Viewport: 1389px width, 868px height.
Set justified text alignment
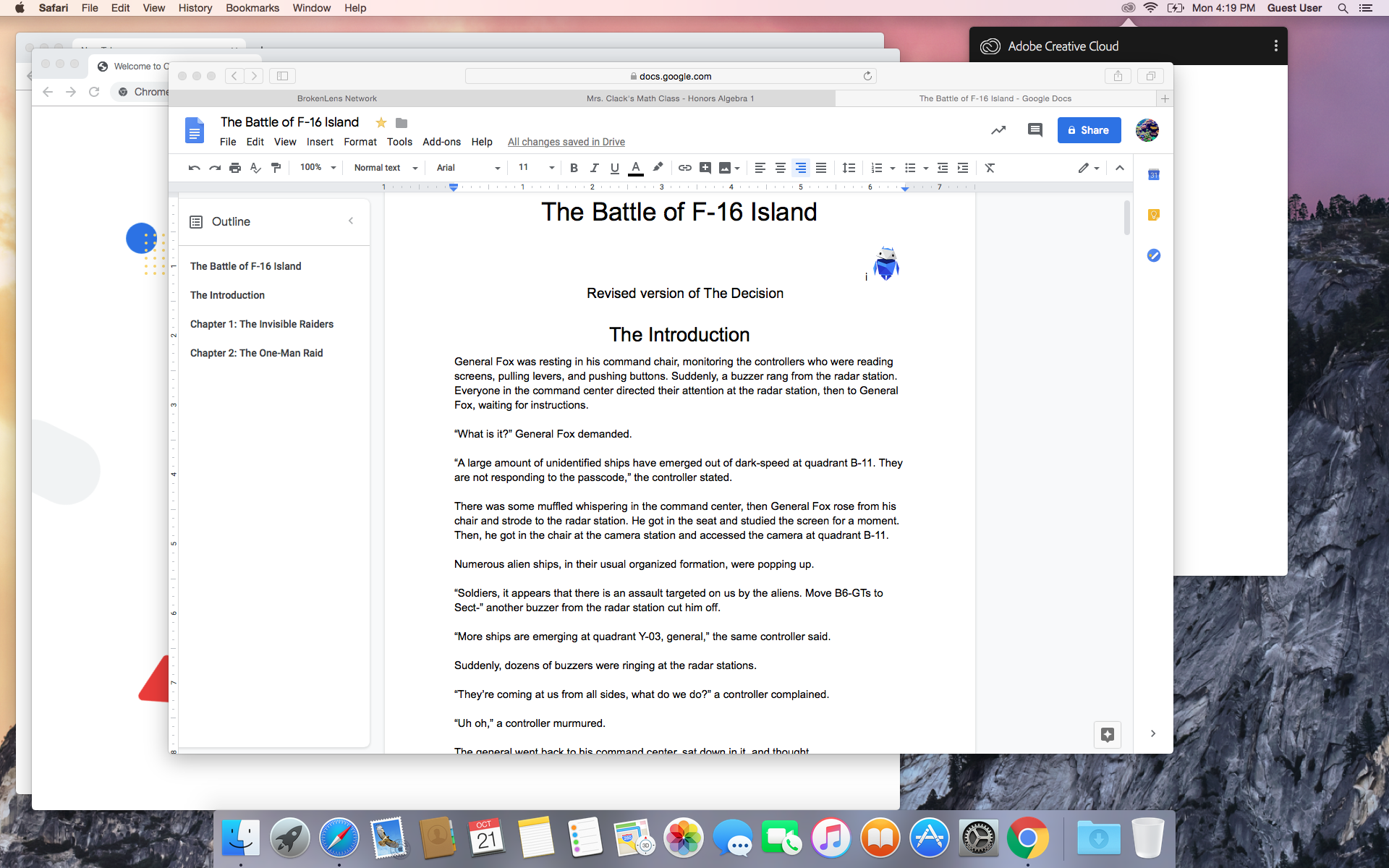tap(821, 168)
